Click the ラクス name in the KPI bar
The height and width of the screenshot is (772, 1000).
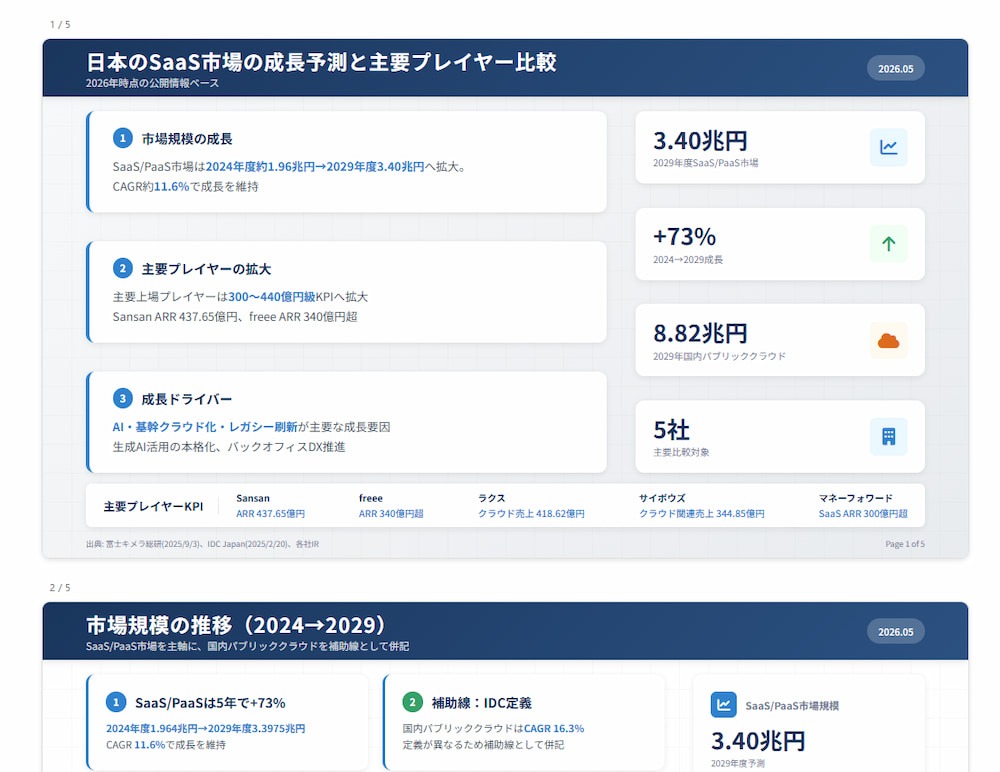[x=492, y=498]
